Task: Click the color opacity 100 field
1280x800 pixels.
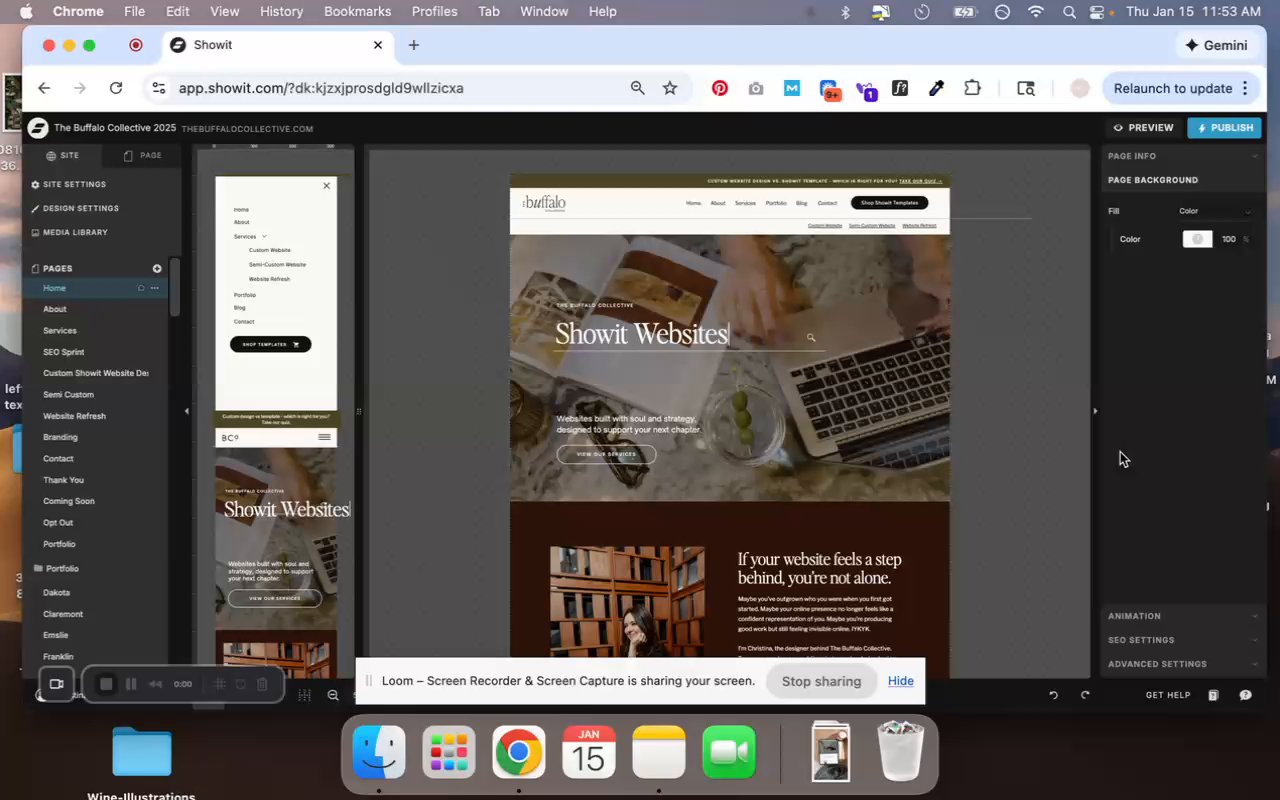Action: 1229,239
